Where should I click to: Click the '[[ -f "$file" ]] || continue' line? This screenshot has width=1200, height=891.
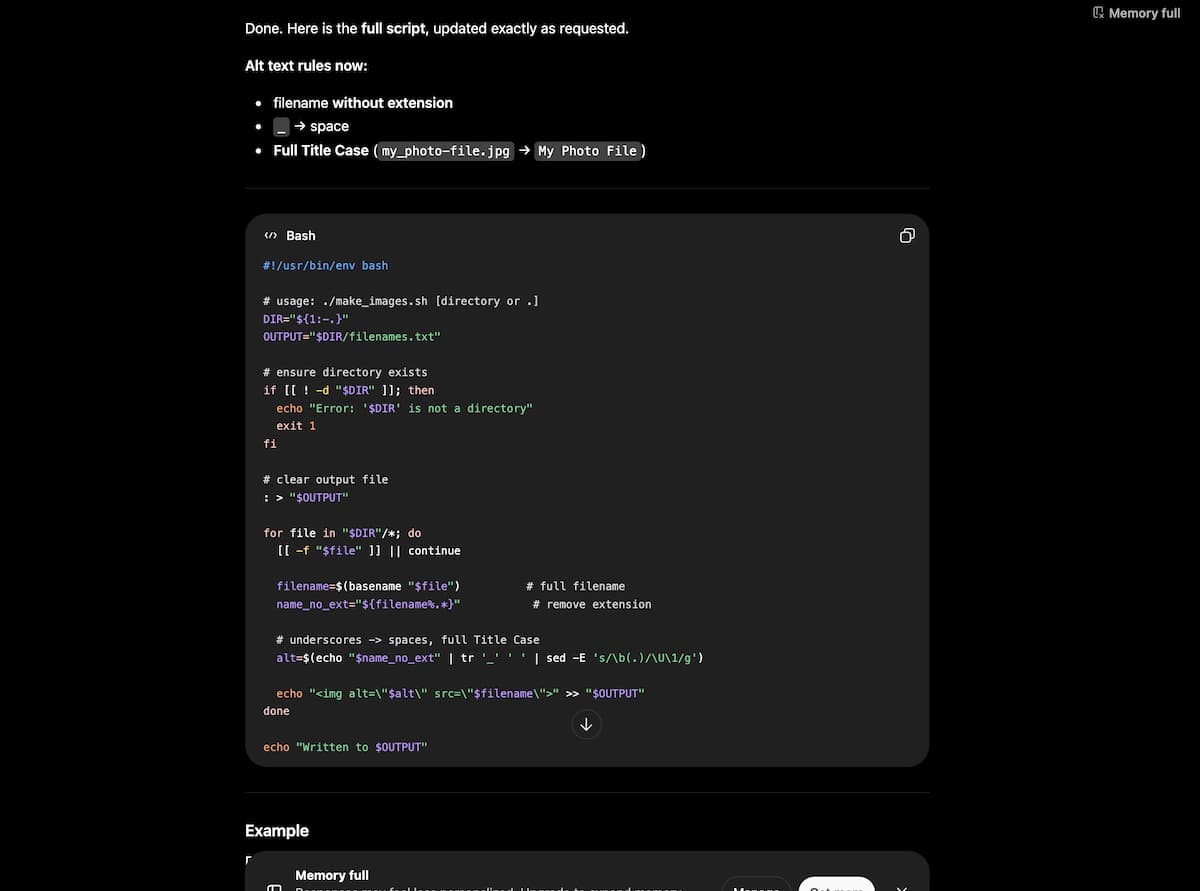(x=369, y=551)
